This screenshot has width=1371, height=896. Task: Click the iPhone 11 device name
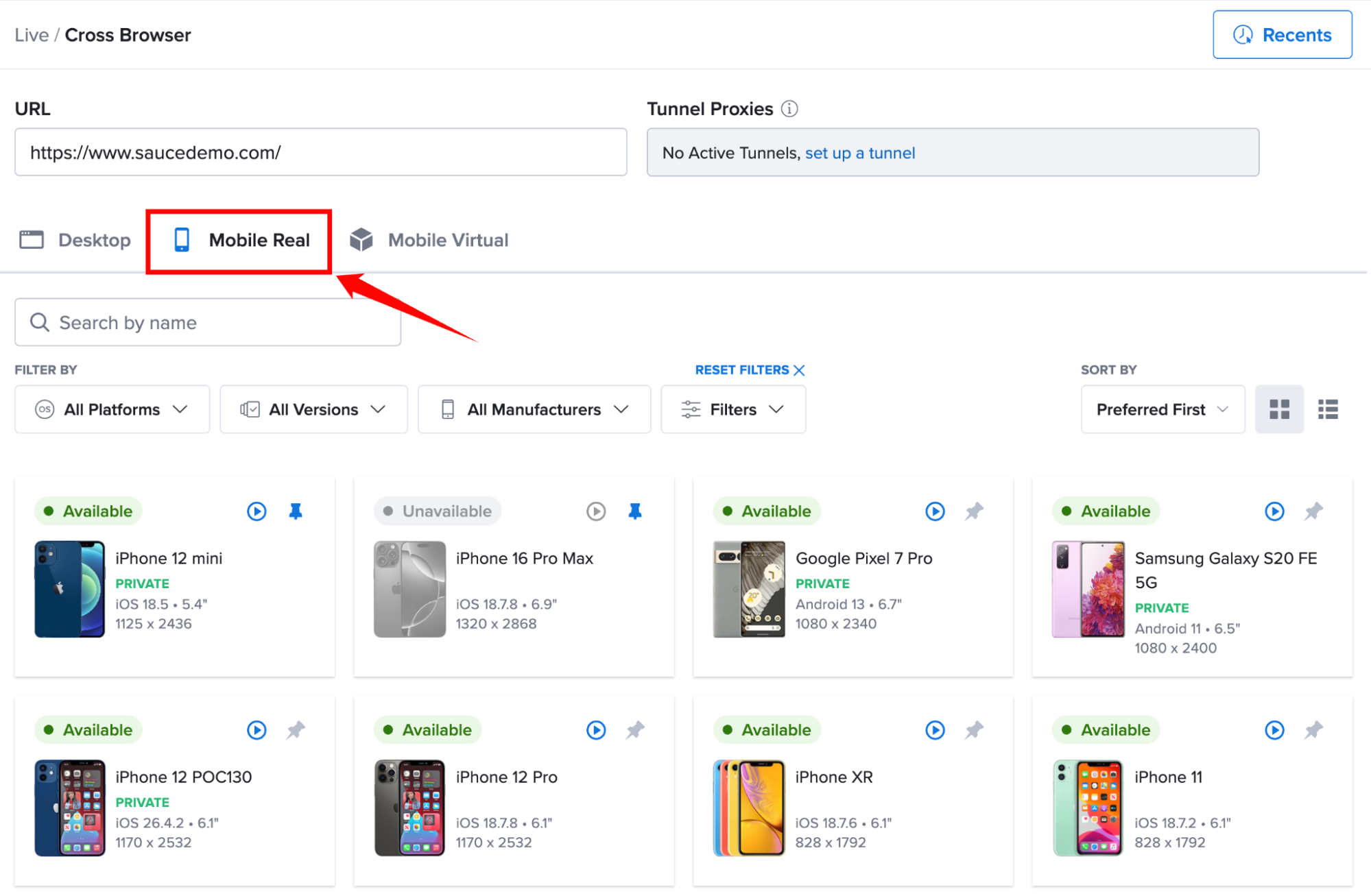1169,777
